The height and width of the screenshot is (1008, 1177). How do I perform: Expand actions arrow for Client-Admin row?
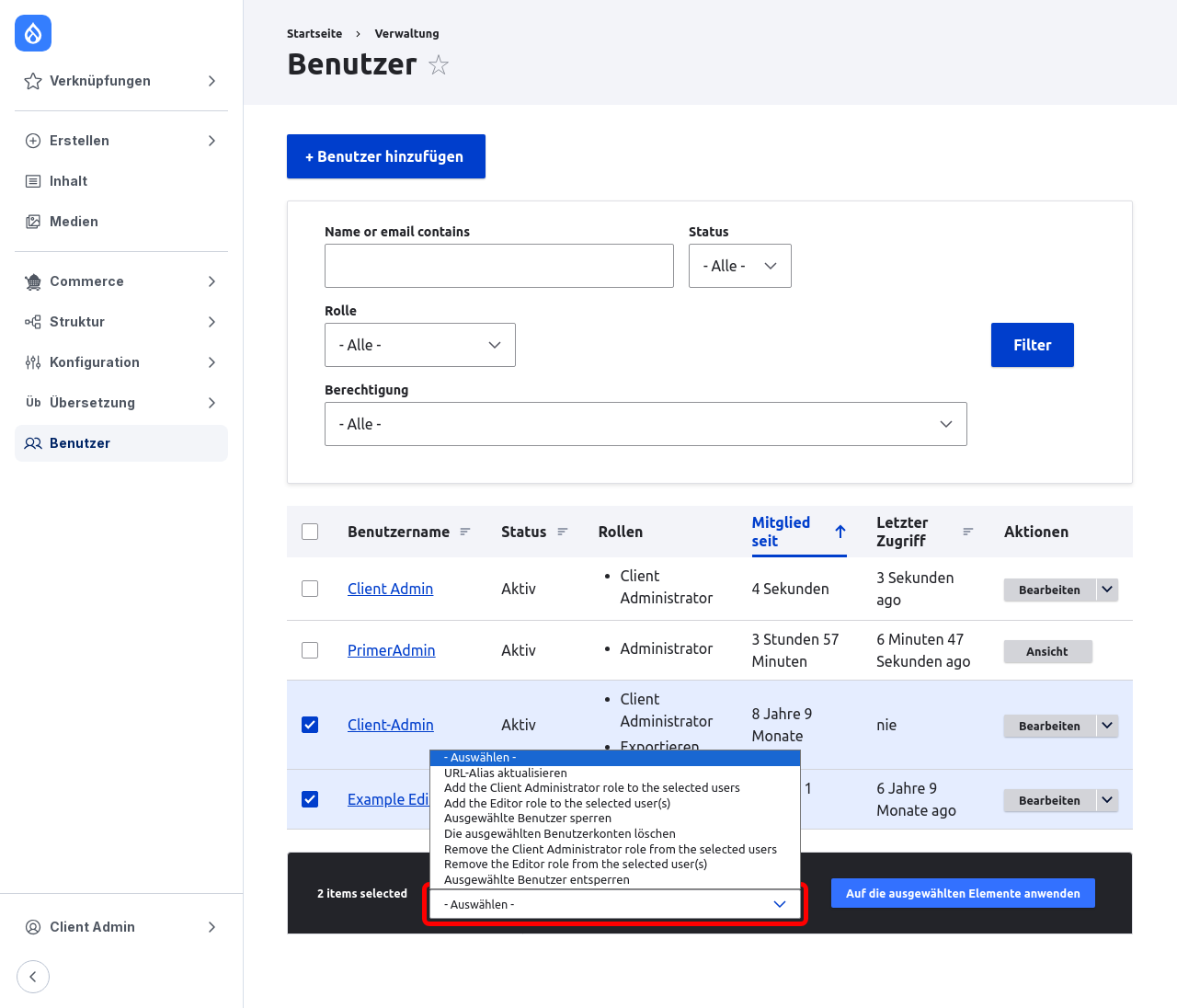click(1107, 726)
